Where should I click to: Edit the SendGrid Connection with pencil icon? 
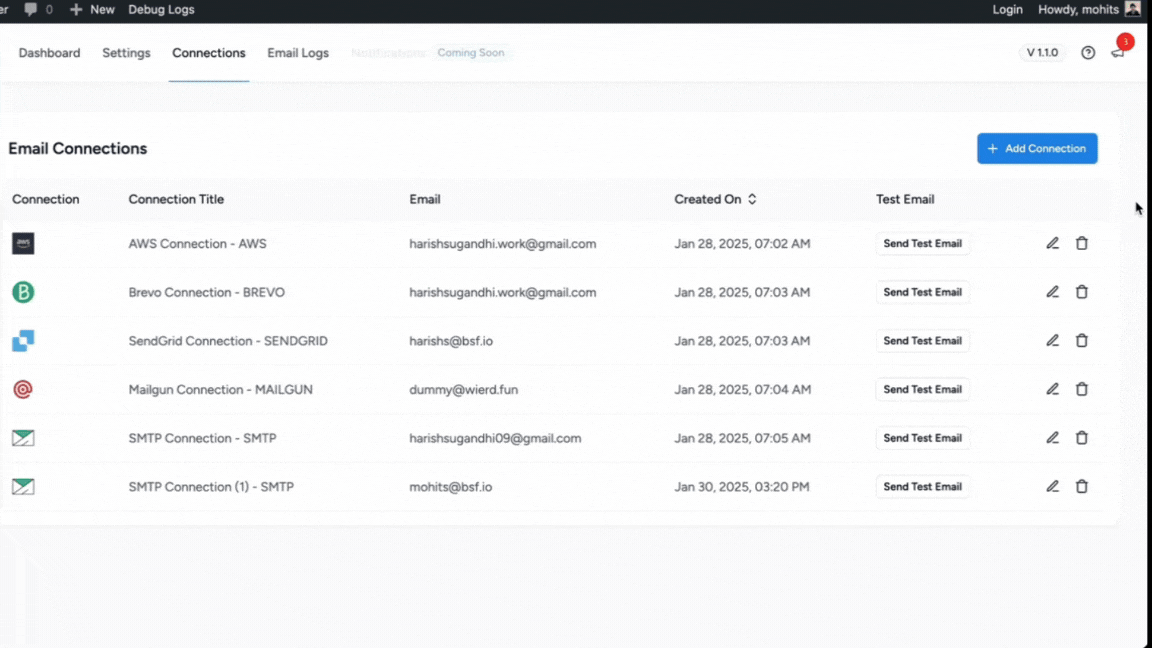coord(1052,340)
